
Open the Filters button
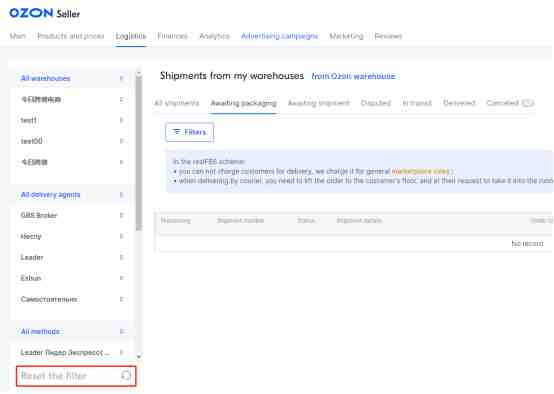click(x=189, y=132)
